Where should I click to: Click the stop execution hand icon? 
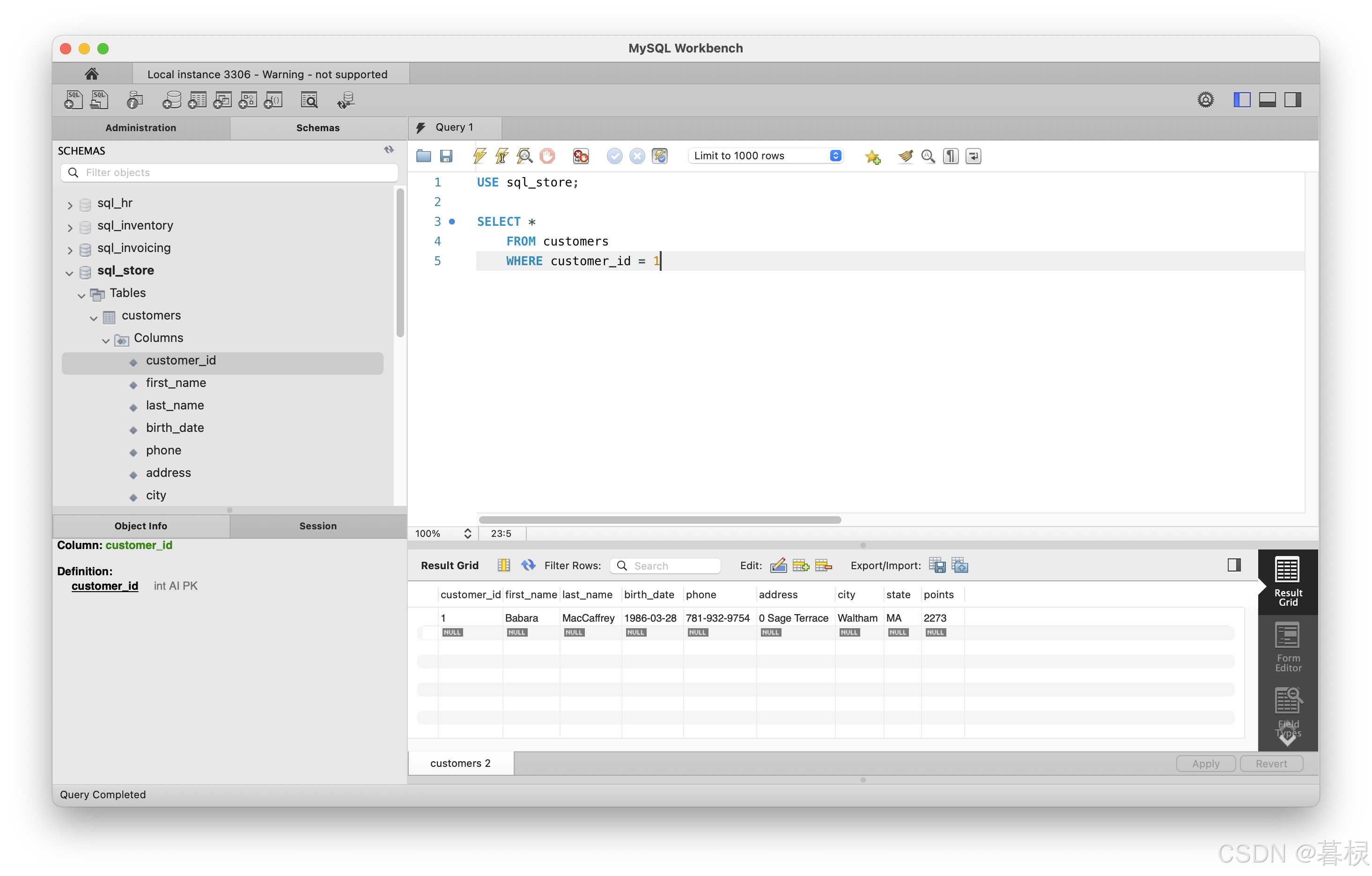547,156
